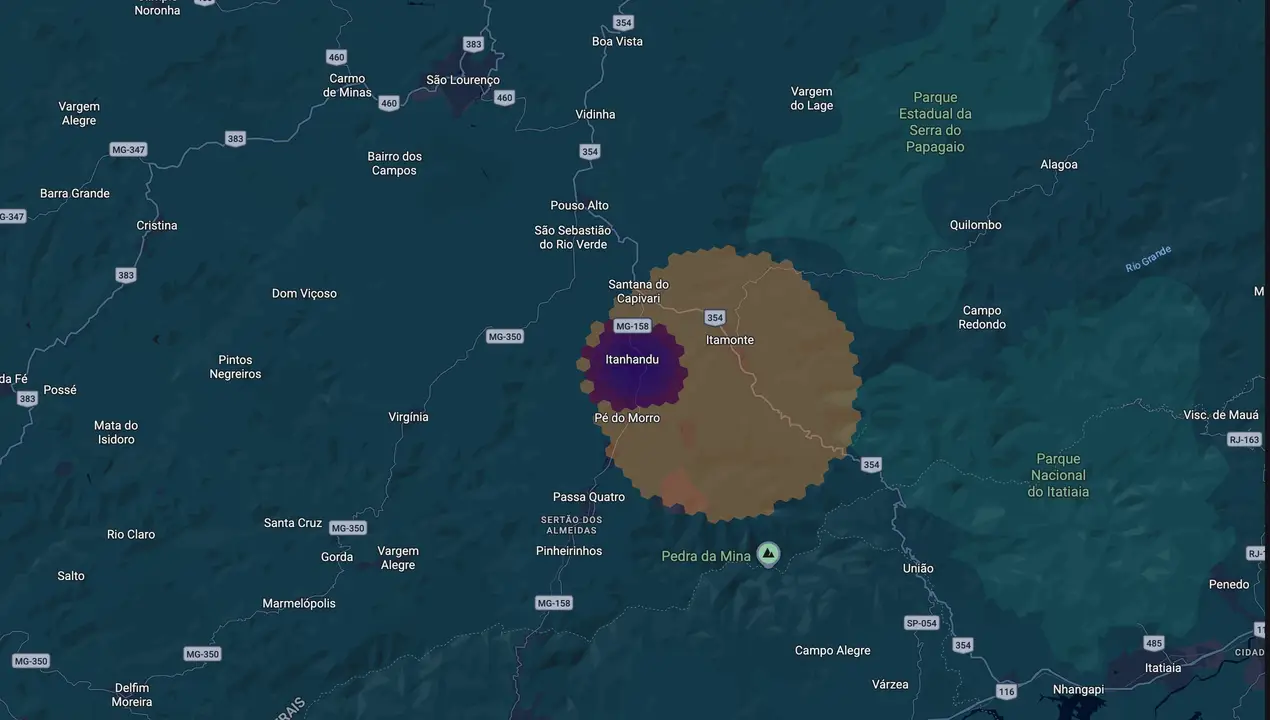
Task: Click the Parque Nacional do Itatiaia label
Action: point(1058,475)
